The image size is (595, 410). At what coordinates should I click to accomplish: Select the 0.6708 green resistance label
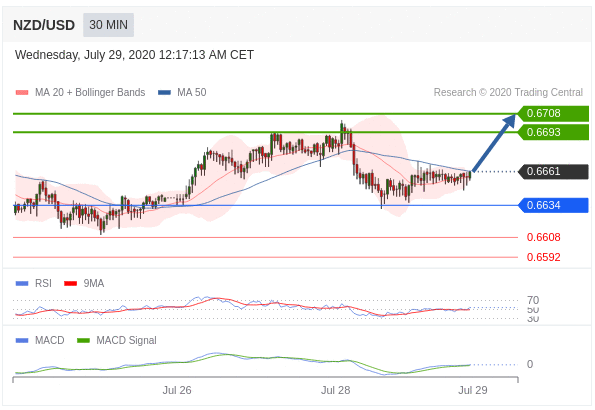[x=553, y=114]
